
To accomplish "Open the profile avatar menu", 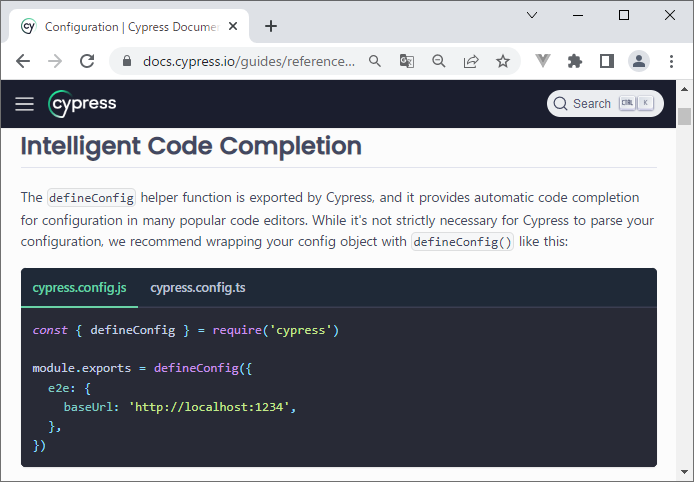I will (639, 61).
